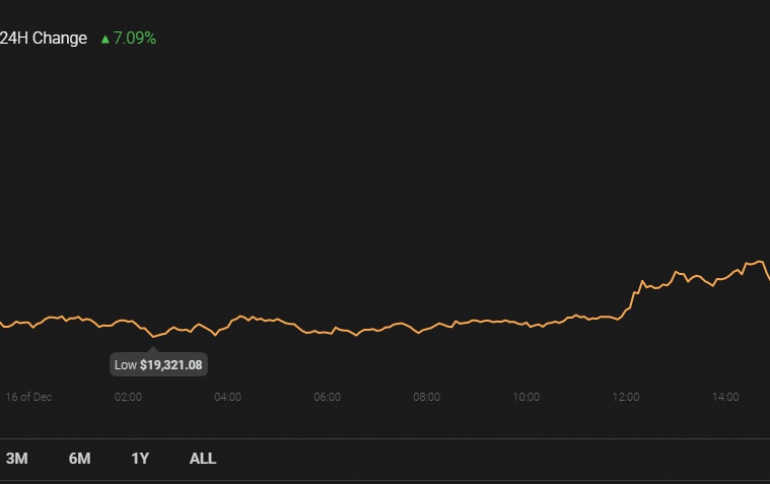Select the 3M time range tab
Viewport: 770px width, 484px height.
point(17,459)
